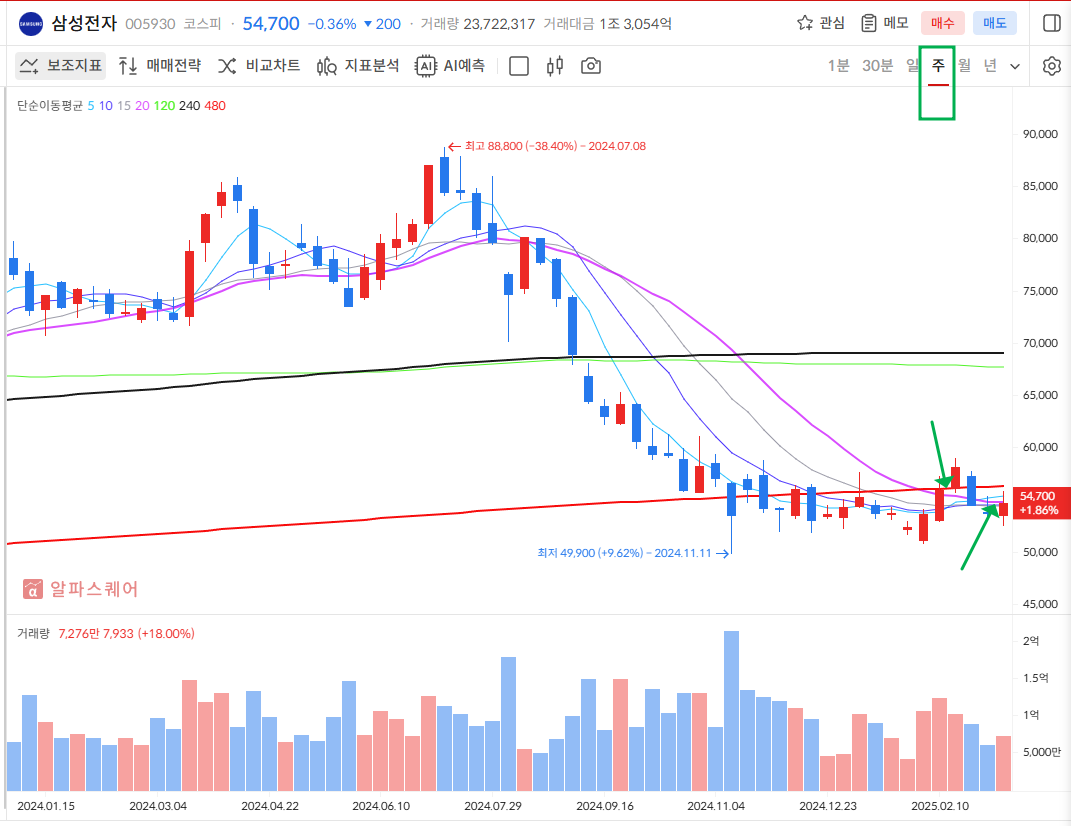This screenshot has width=1071, height=826.
Task: Click the 240 moving average label
Action: click(x=189, y=106)
